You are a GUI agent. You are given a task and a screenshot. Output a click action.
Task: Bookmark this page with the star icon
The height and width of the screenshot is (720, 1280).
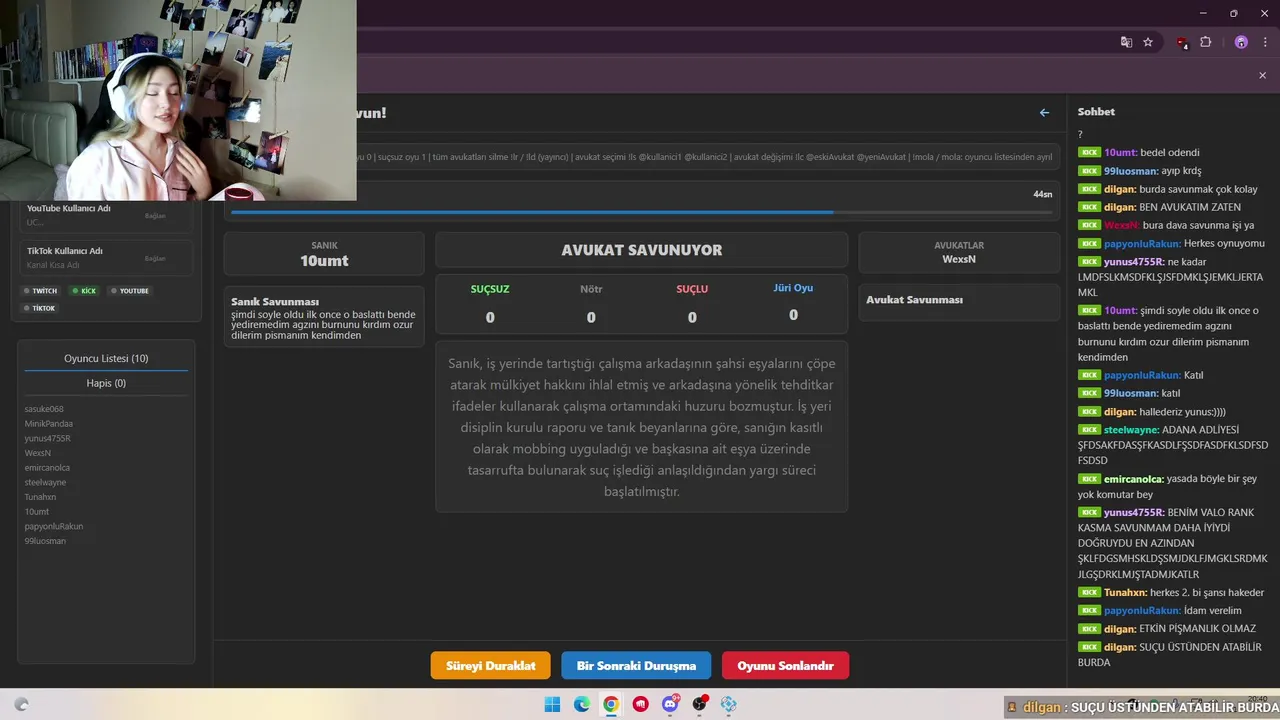(x=1148, y=42)
